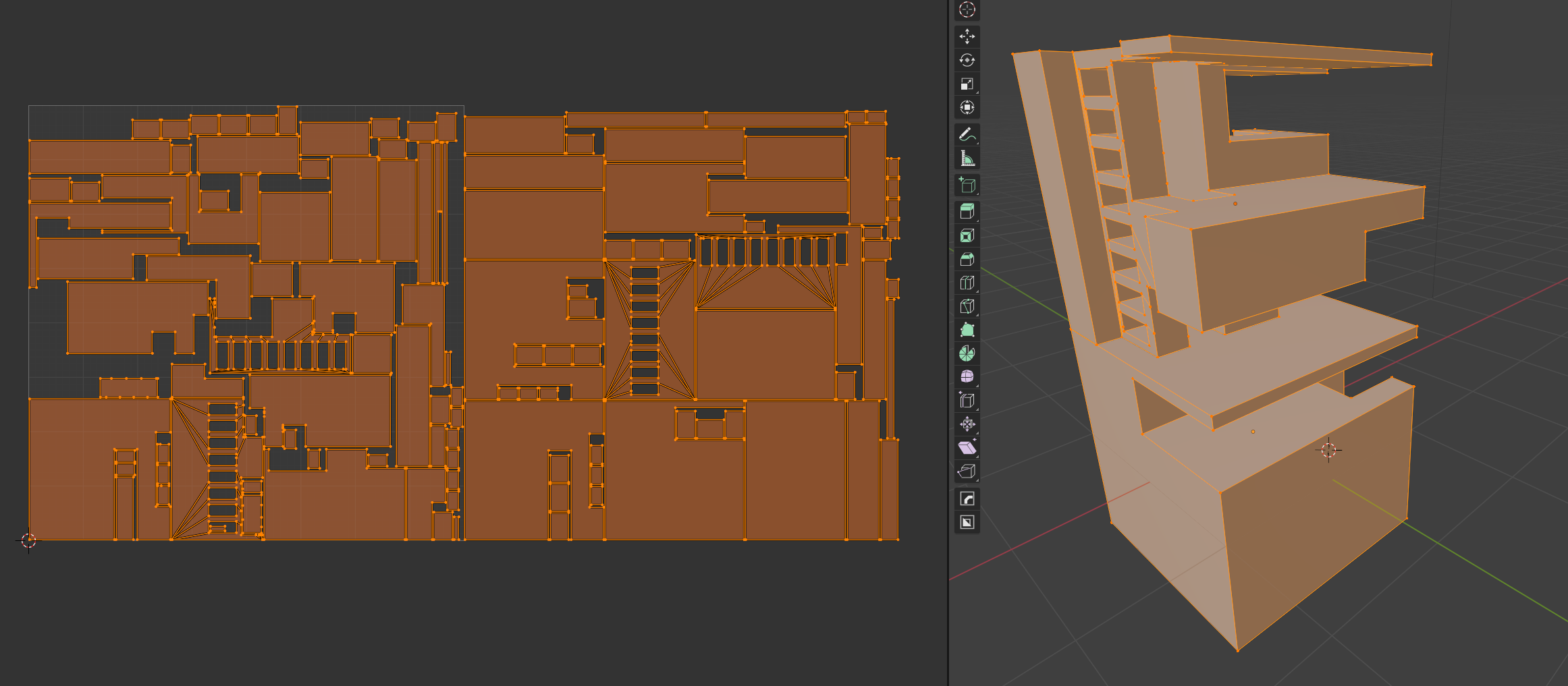The image size is (1568, 686).
Task: Select the Scale tool
Action: click(967, 84)
